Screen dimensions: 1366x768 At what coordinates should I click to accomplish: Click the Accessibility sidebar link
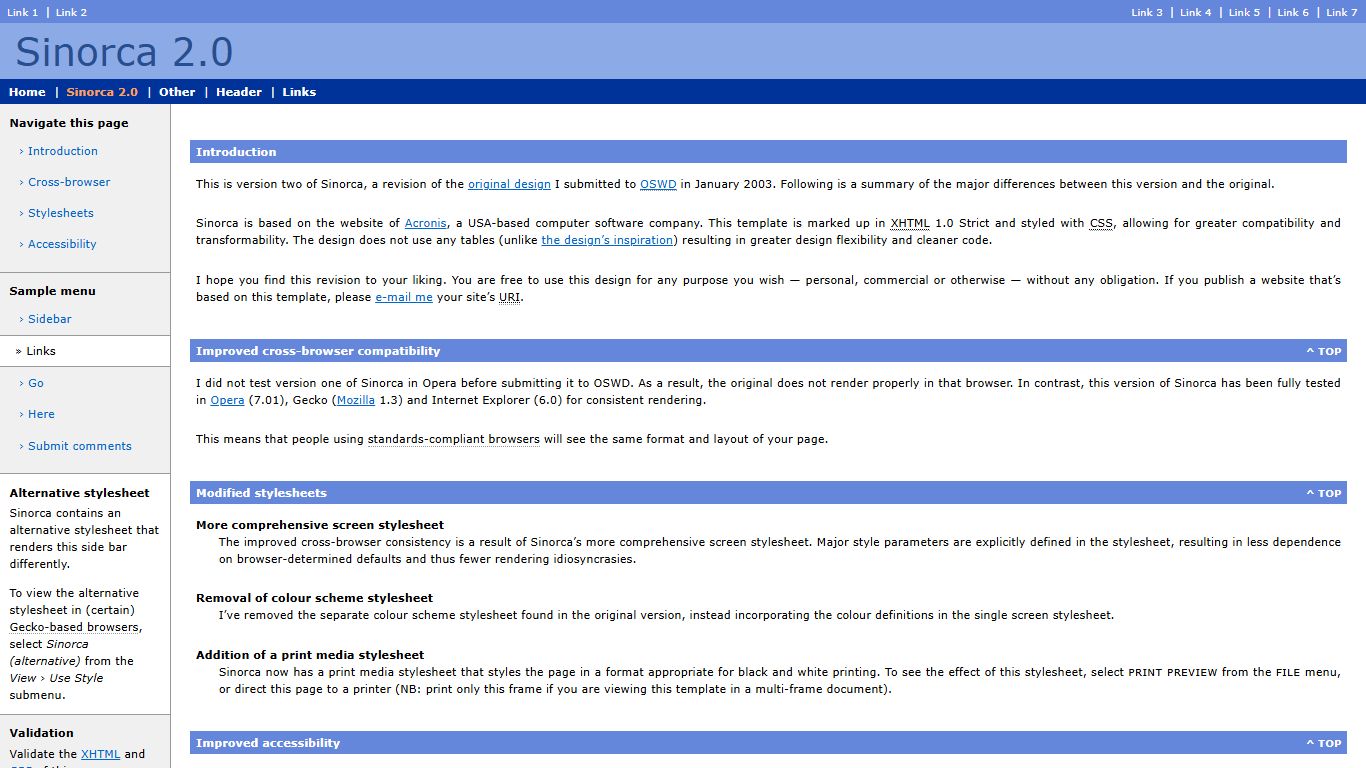coord(62,244)
